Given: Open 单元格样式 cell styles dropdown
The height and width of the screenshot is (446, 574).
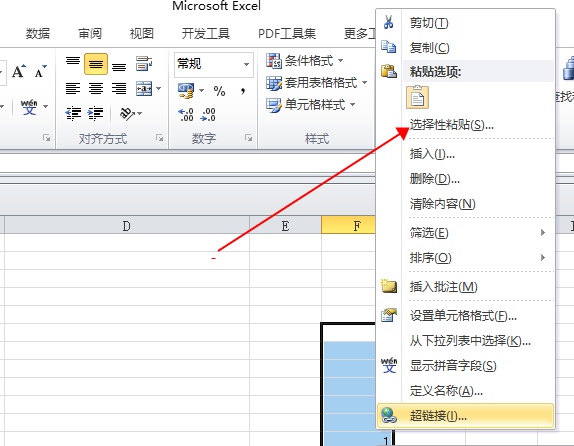Looking at the screenshot, I should point(311,105).
